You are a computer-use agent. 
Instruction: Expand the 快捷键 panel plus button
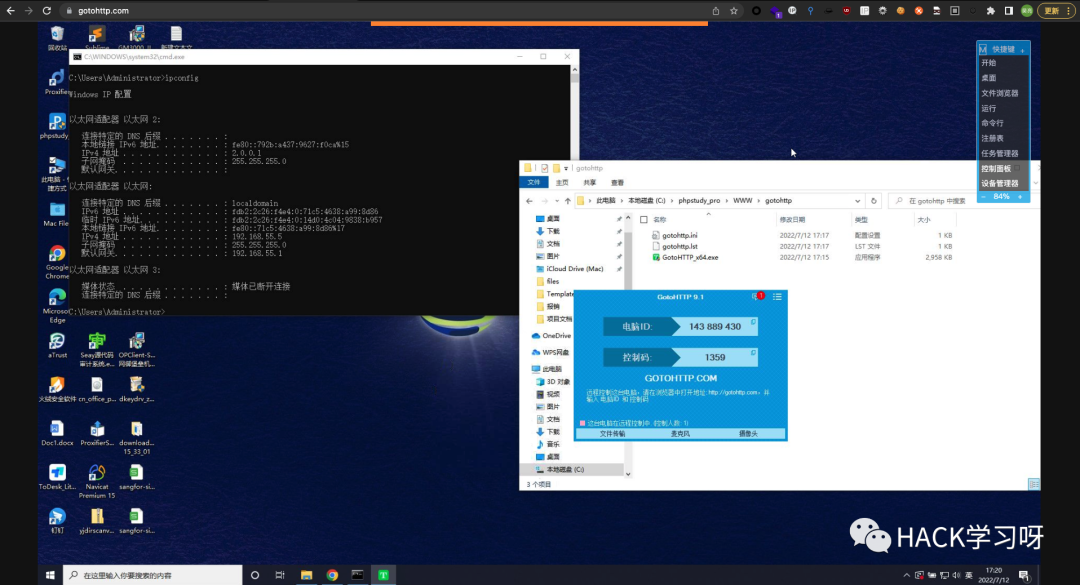pos(1022,50)
